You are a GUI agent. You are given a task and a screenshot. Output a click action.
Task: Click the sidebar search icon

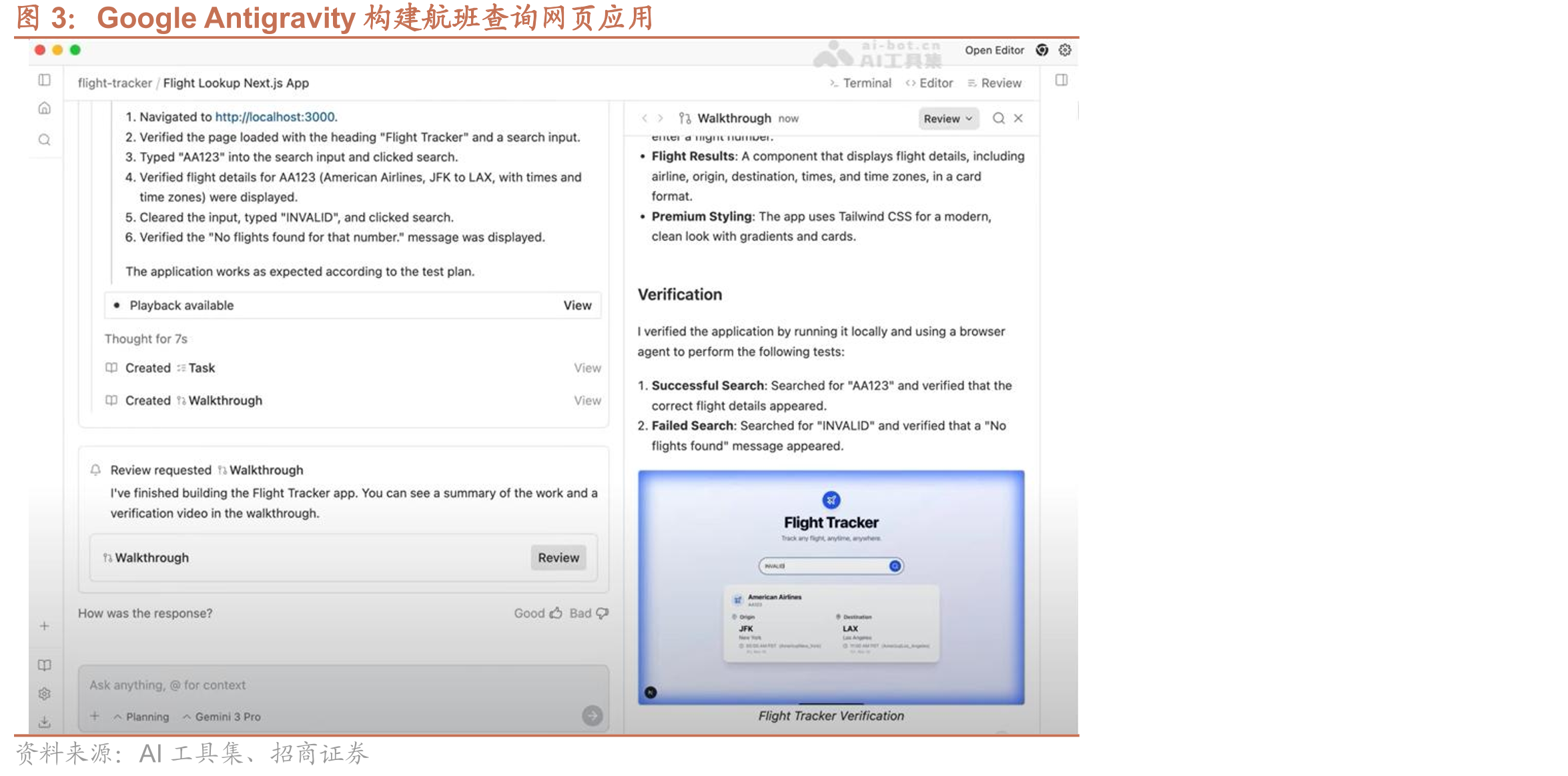tap(45, 139)
